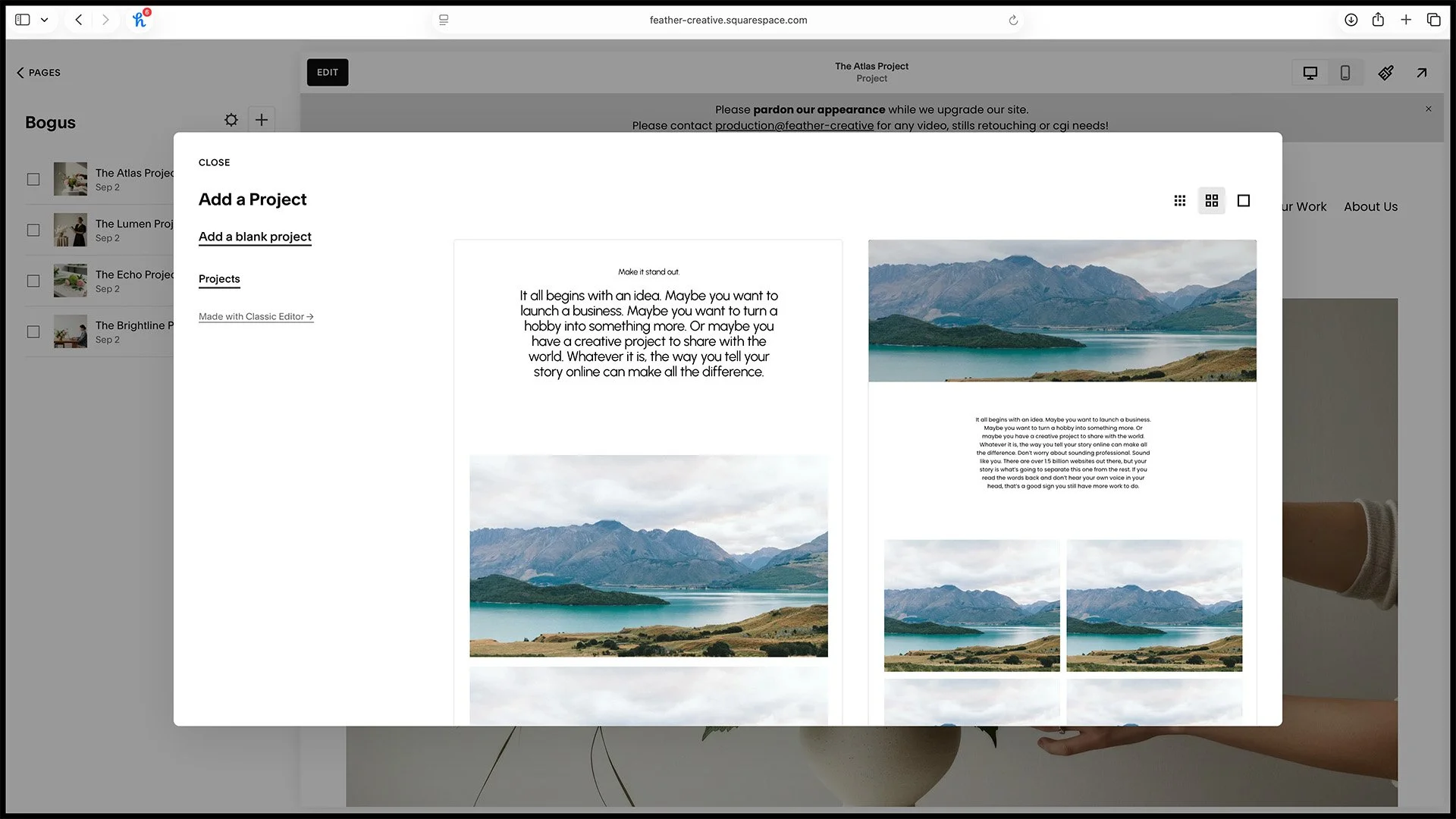Open Bogus collection settings gear
1456x819 pixels.
point(231,120)
